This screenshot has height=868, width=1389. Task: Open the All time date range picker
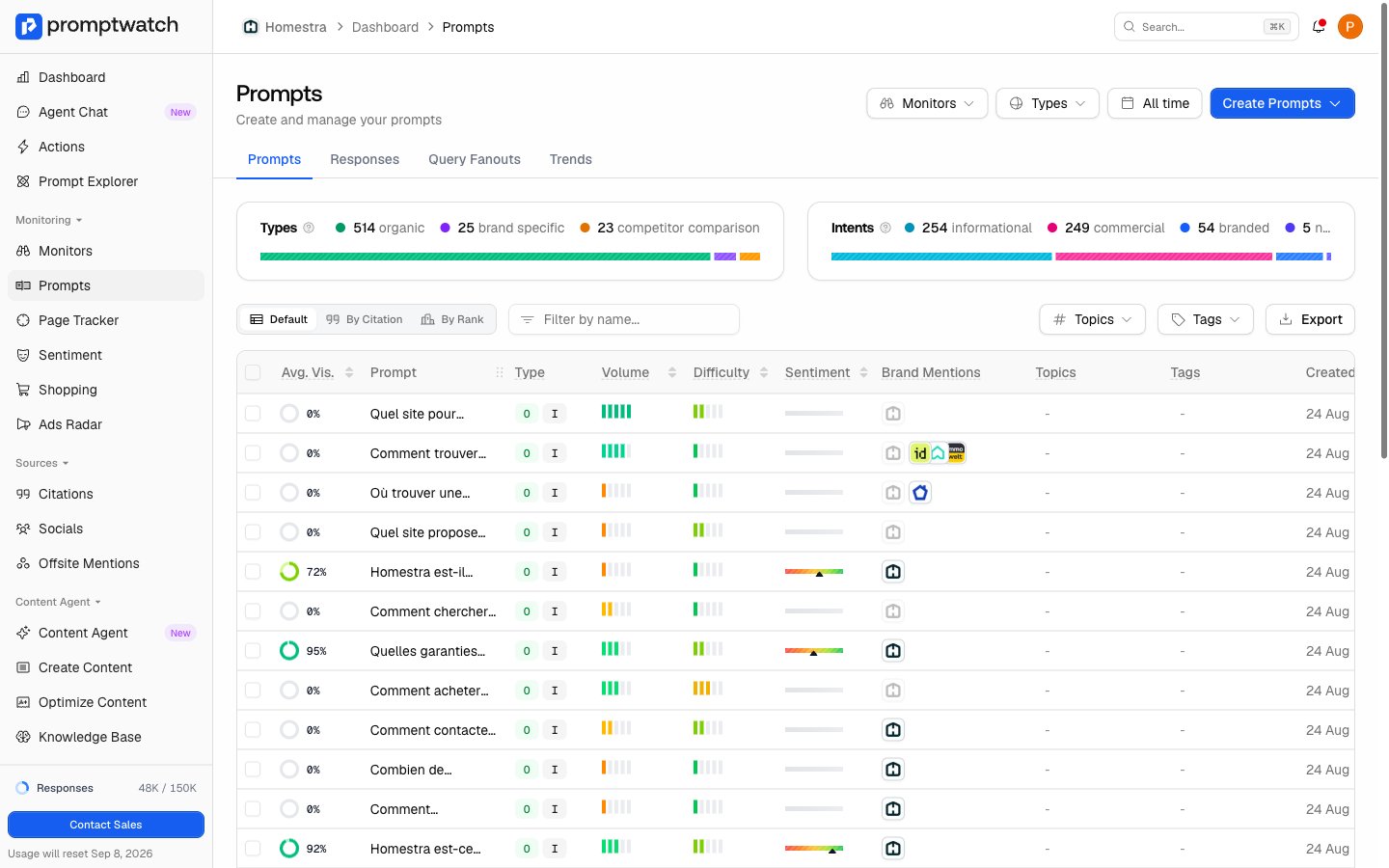(1155, 103)
